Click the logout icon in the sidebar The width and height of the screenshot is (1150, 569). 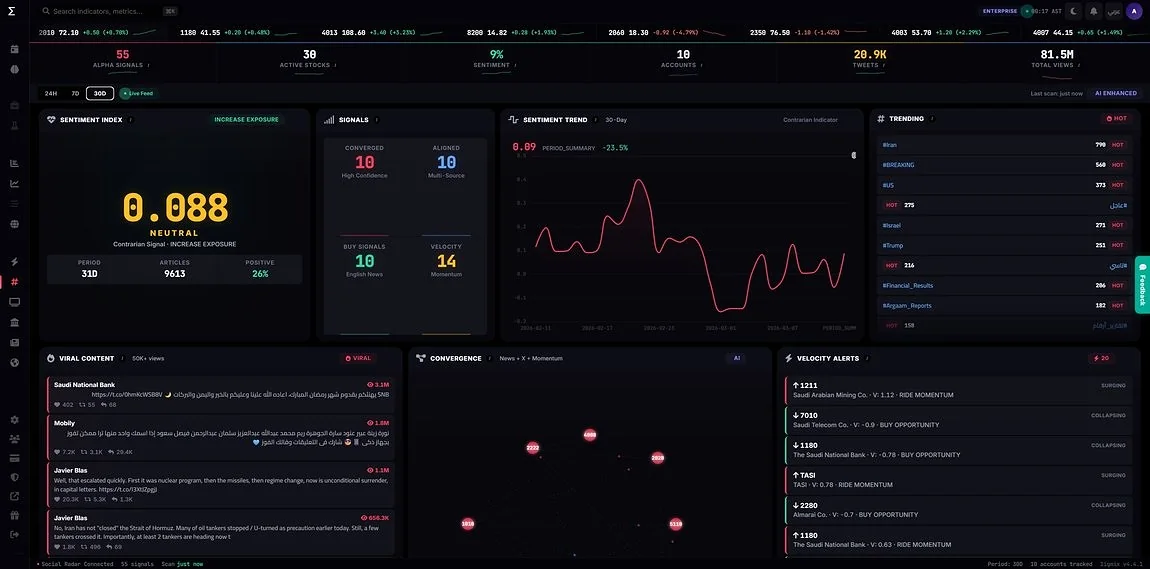(15, 535)
